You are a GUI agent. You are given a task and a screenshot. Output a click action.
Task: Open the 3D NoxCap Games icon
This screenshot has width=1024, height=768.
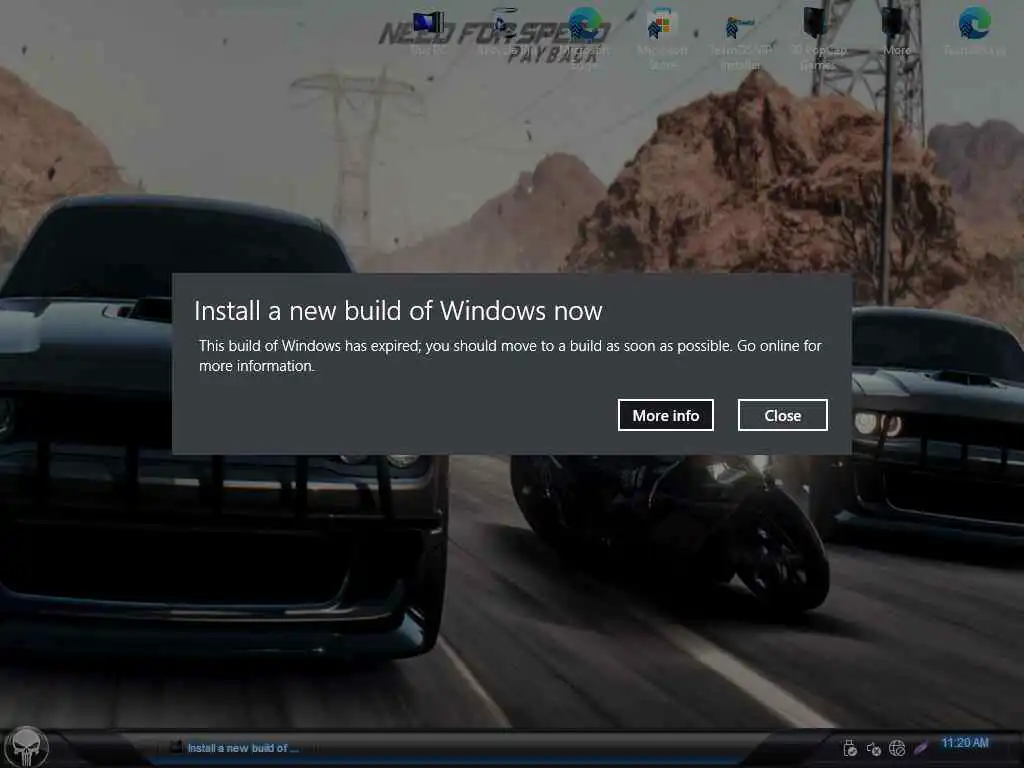(x=818, y=37)
